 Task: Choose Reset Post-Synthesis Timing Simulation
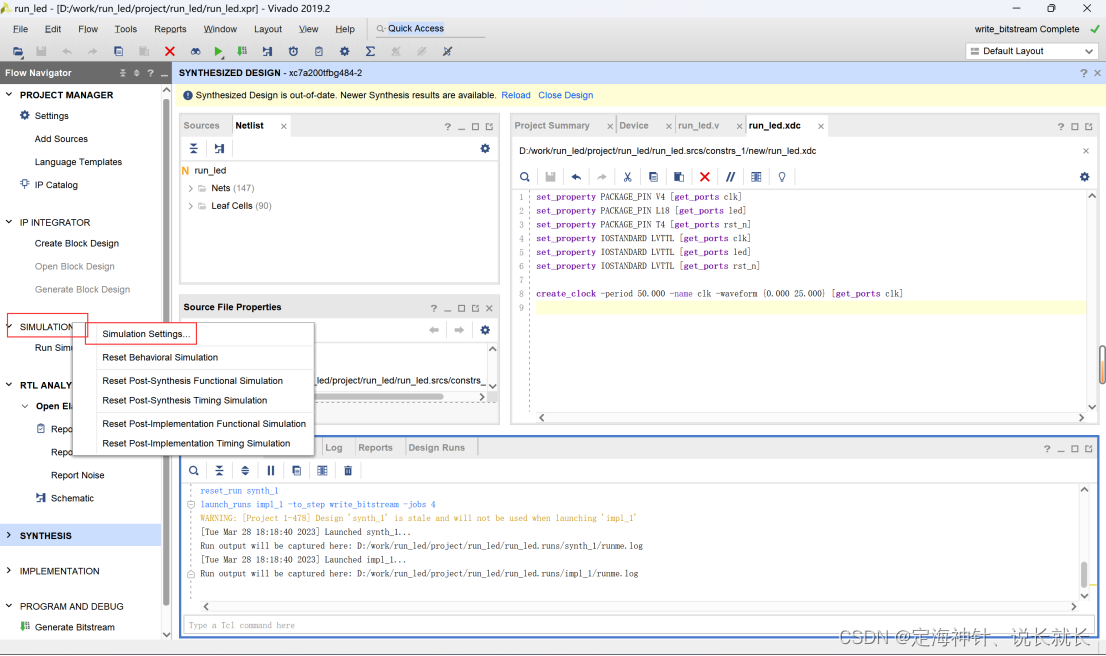185,400
